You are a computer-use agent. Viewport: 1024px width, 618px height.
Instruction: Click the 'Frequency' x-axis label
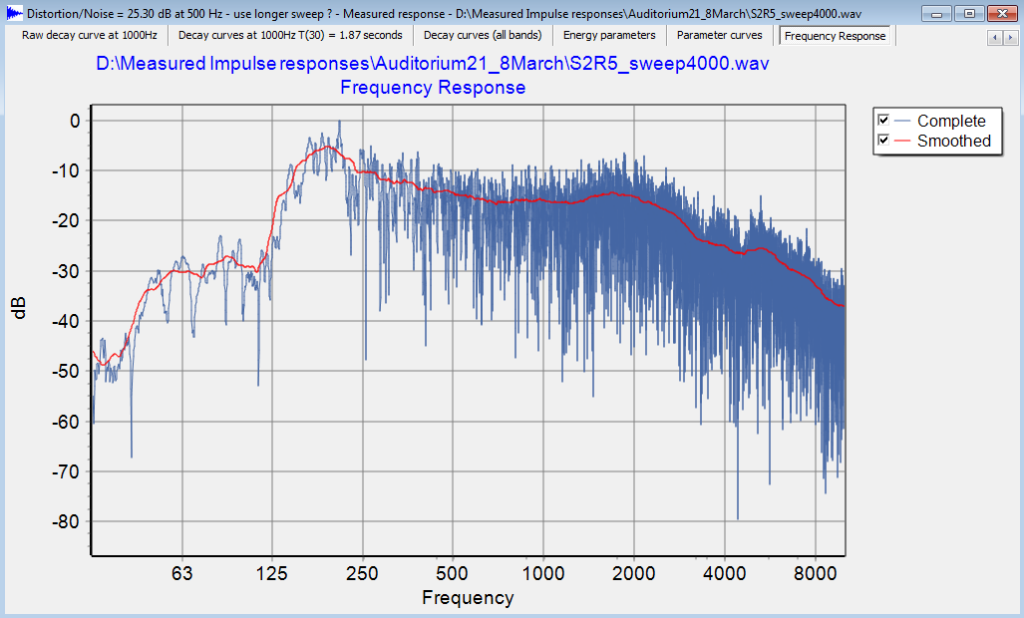[468, 598]
